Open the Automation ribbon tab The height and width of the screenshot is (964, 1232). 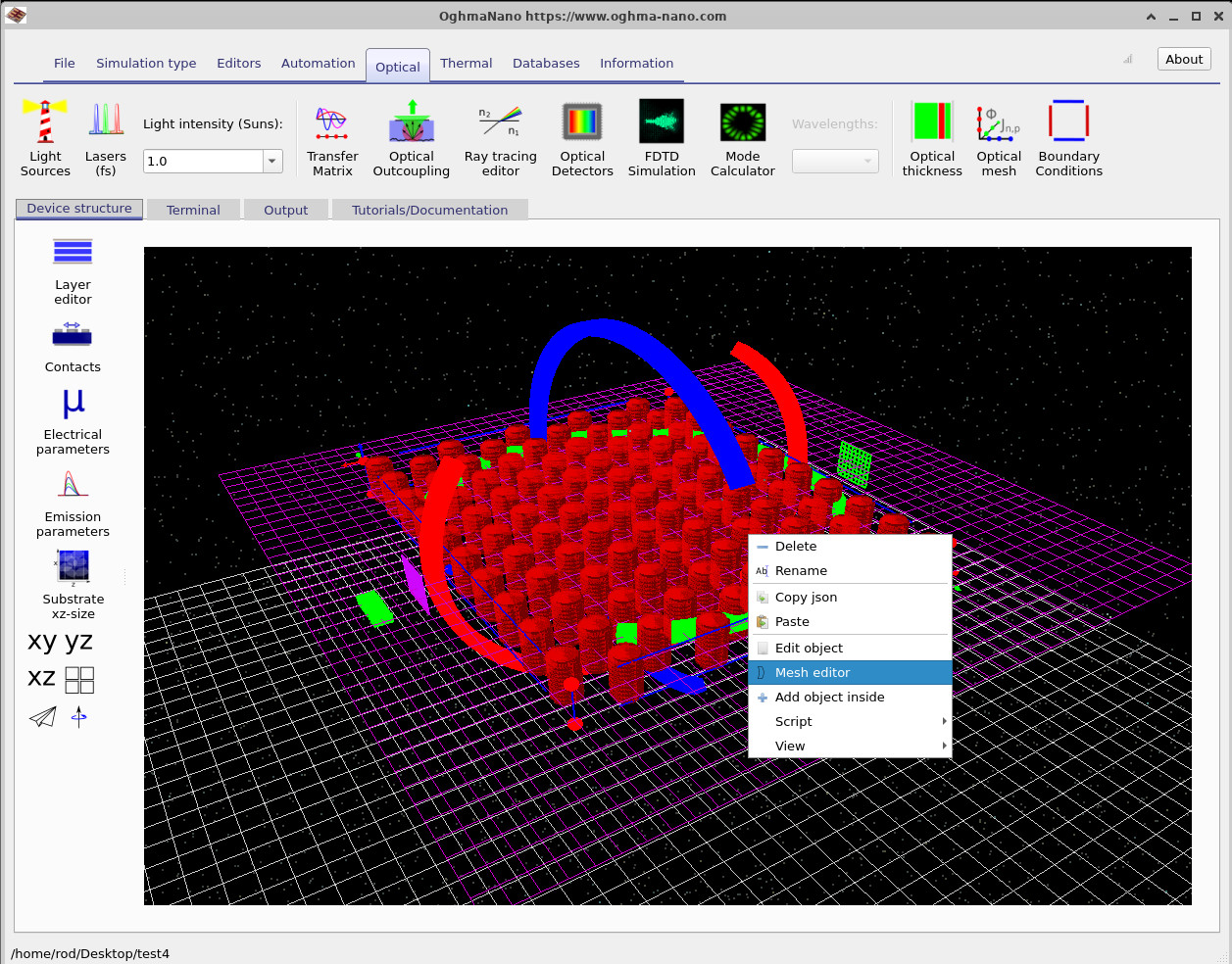[319, 63]
